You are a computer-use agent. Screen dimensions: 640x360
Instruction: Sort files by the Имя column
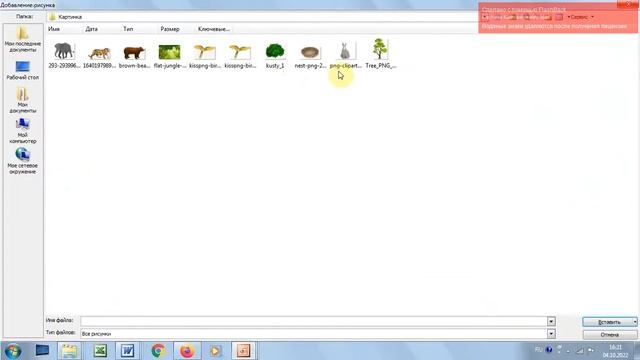tap(54, 29)
